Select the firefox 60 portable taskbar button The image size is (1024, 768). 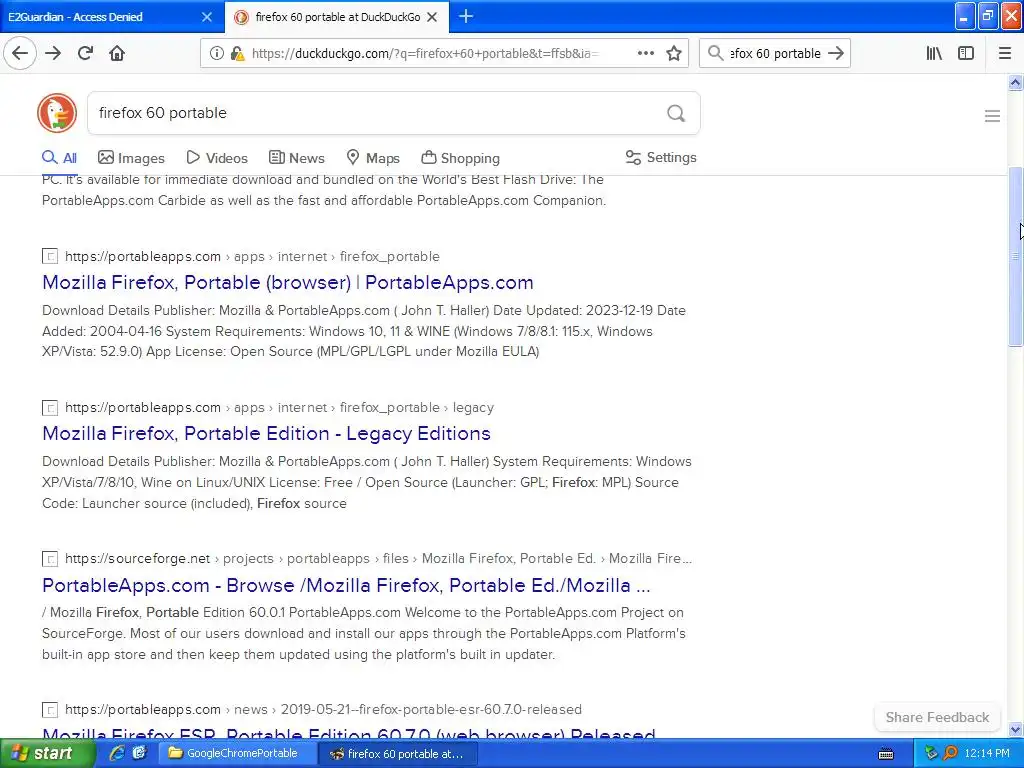pyautogui.click(x=398, y=754)
